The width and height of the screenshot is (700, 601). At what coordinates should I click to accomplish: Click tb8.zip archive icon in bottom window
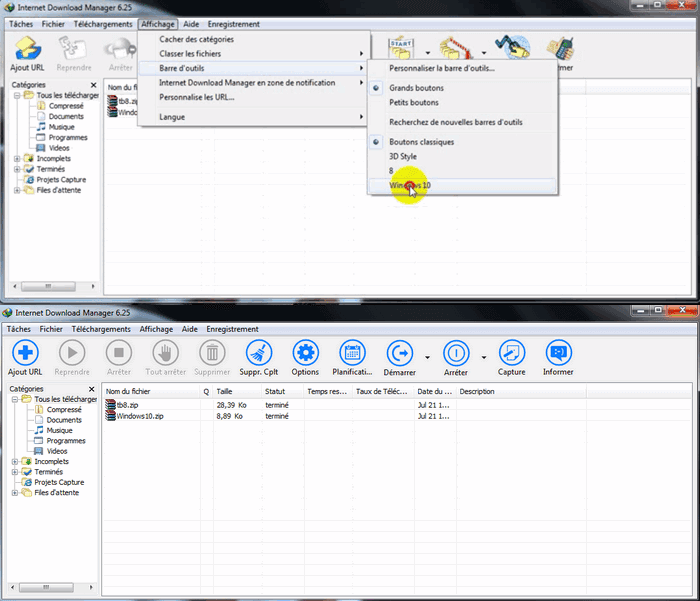(x=110, y=405)
